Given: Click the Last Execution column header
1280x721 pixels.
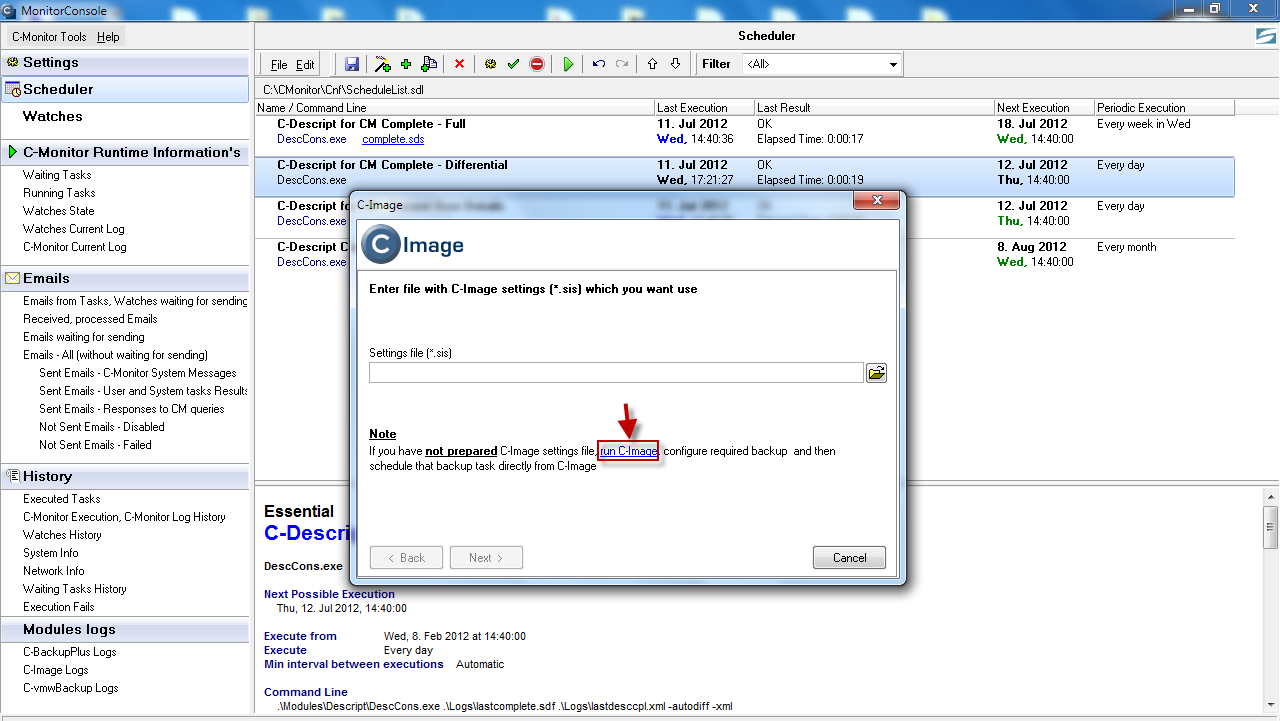Looking at the screenshot, I should (x=705, y=107).
